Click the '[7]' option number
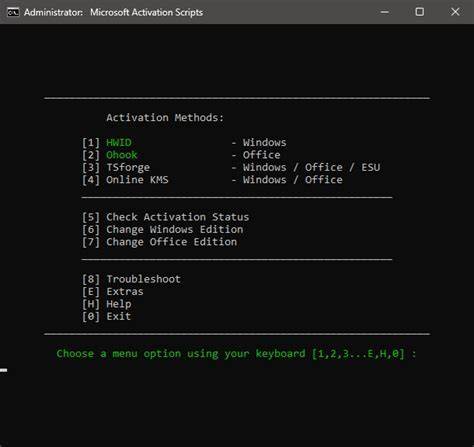This screenshot has height=447, width=474. pos(91,242)
